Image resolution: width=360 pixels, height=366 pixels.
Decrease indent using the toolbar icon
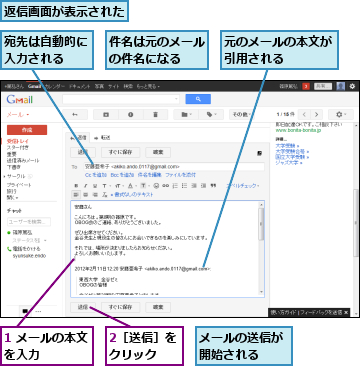click(x=194, y=186)
